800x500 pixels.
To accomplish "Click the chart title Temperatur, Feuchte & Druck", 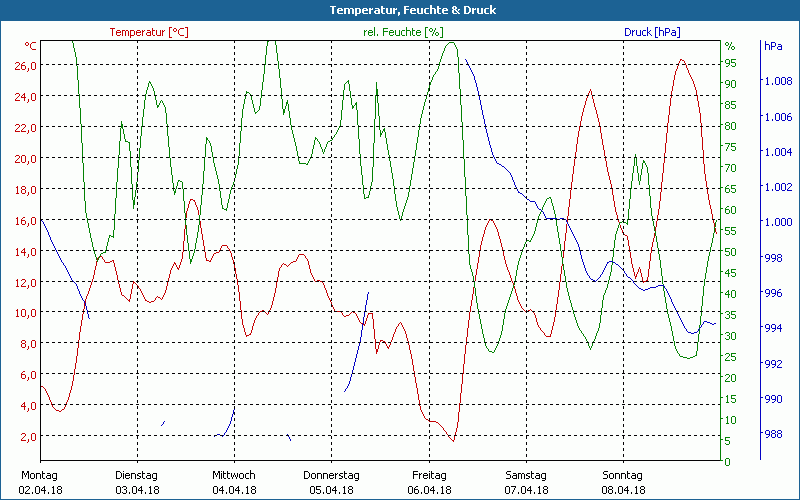I will tap(399, 10).
